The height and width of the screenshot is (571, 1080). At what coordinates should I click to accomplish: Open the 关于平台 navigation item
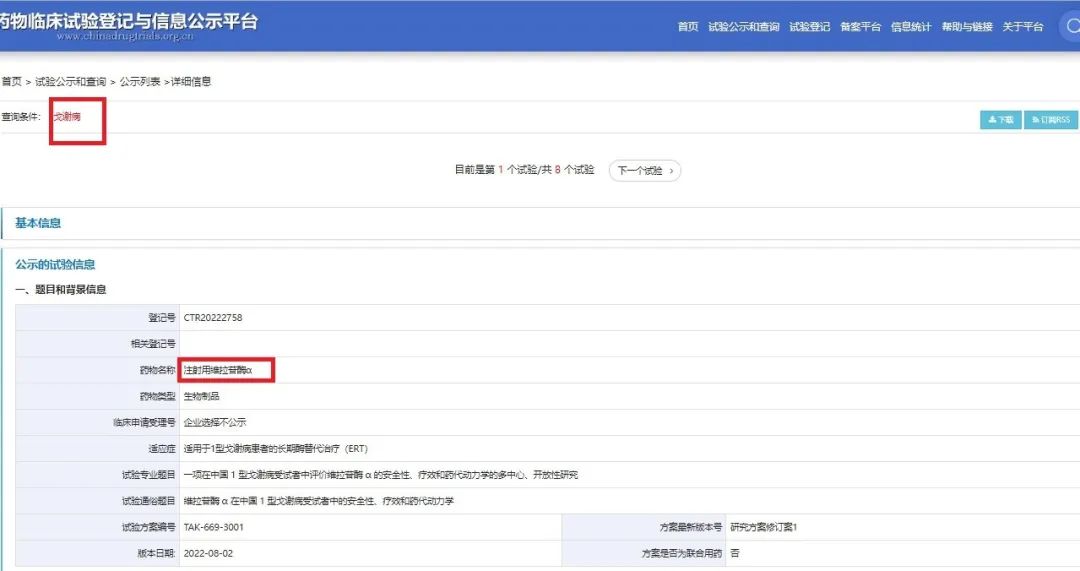coord(1023,27)
